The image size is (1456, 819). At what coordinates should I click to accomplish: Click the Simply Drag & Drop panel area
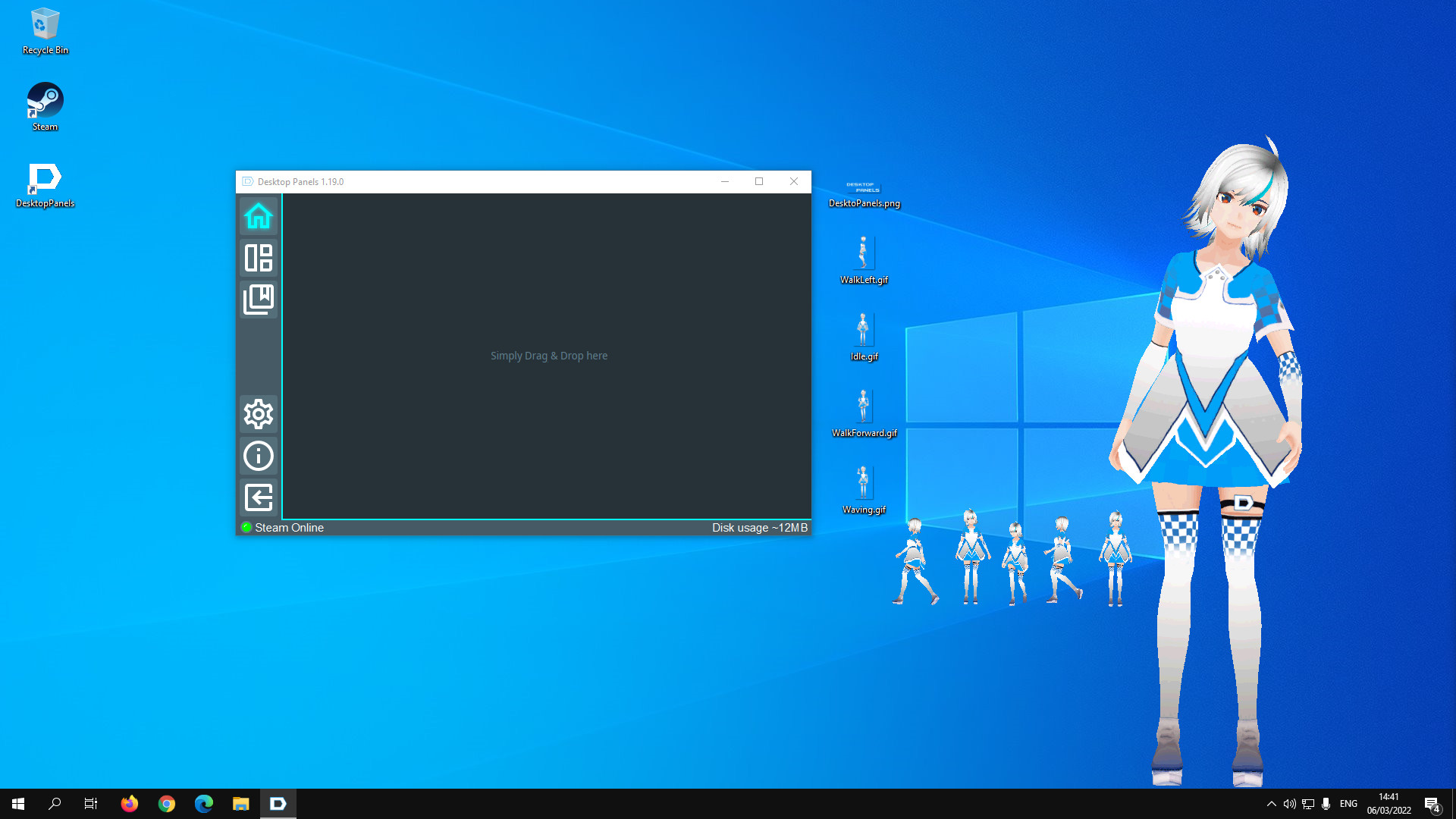549,355
